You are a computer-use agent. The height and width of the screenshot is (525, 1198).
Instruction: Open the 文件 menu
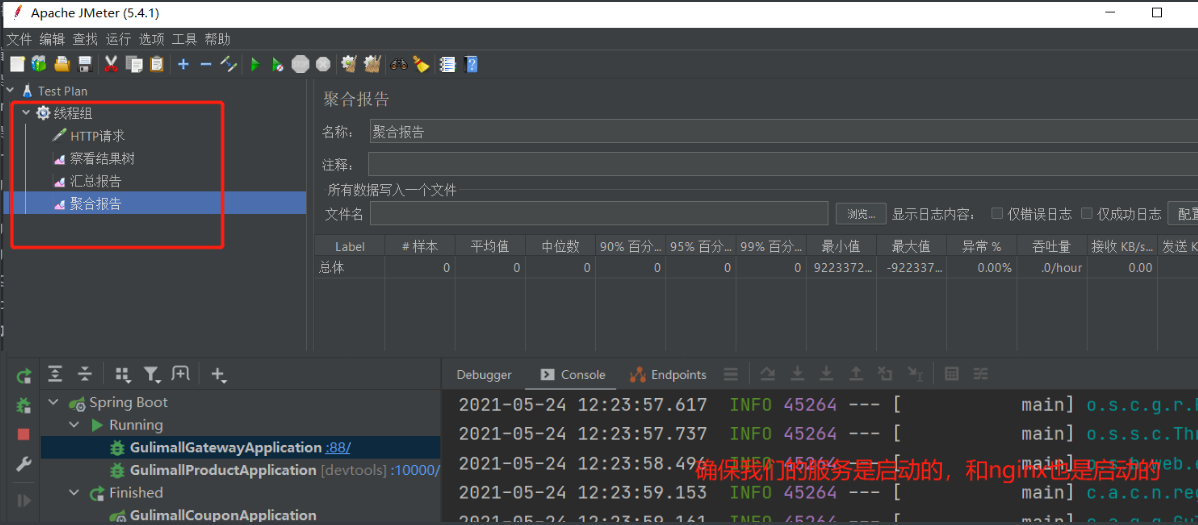19,39
